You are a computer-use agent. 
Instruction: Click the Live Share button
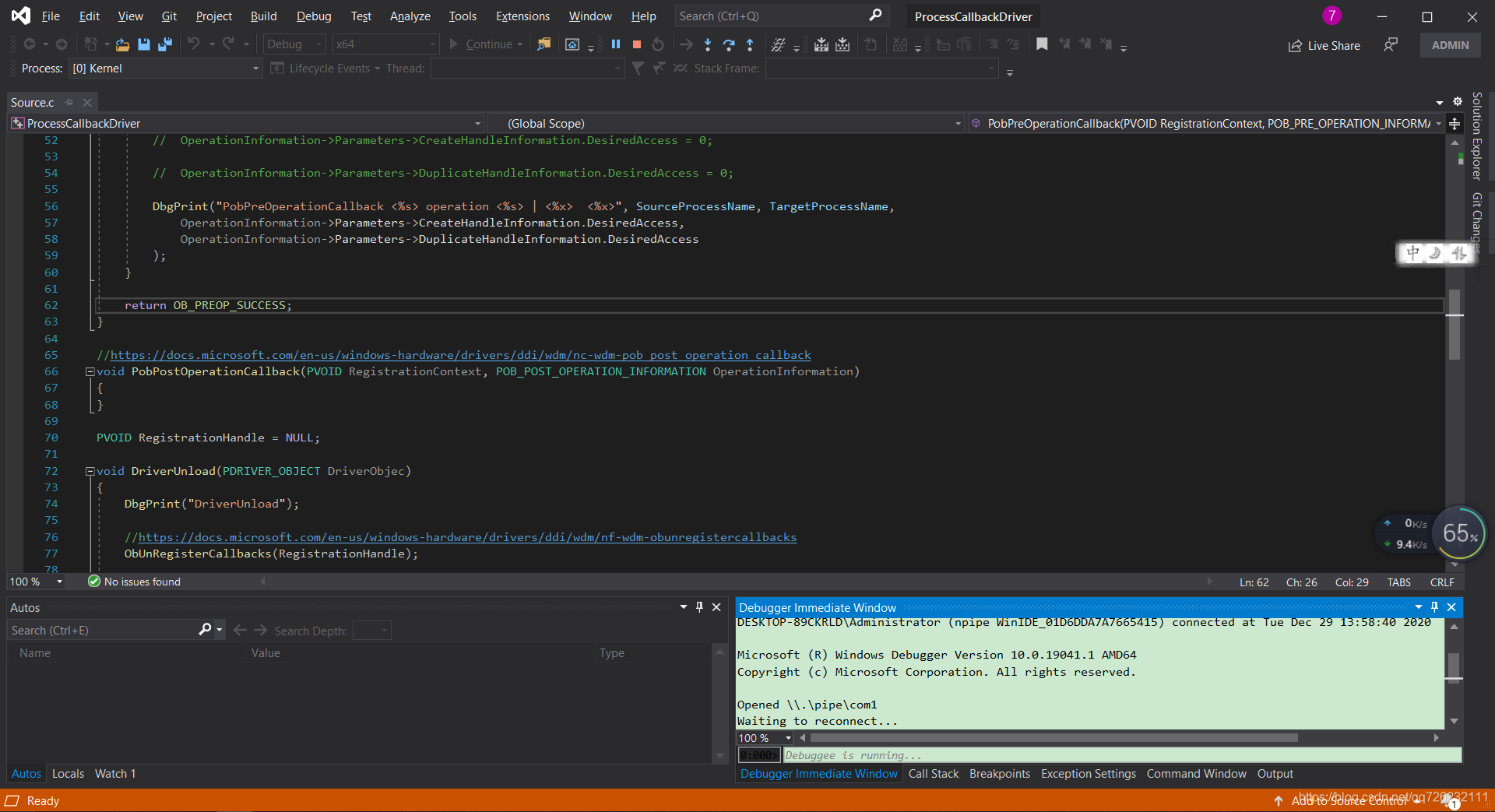1324,45
